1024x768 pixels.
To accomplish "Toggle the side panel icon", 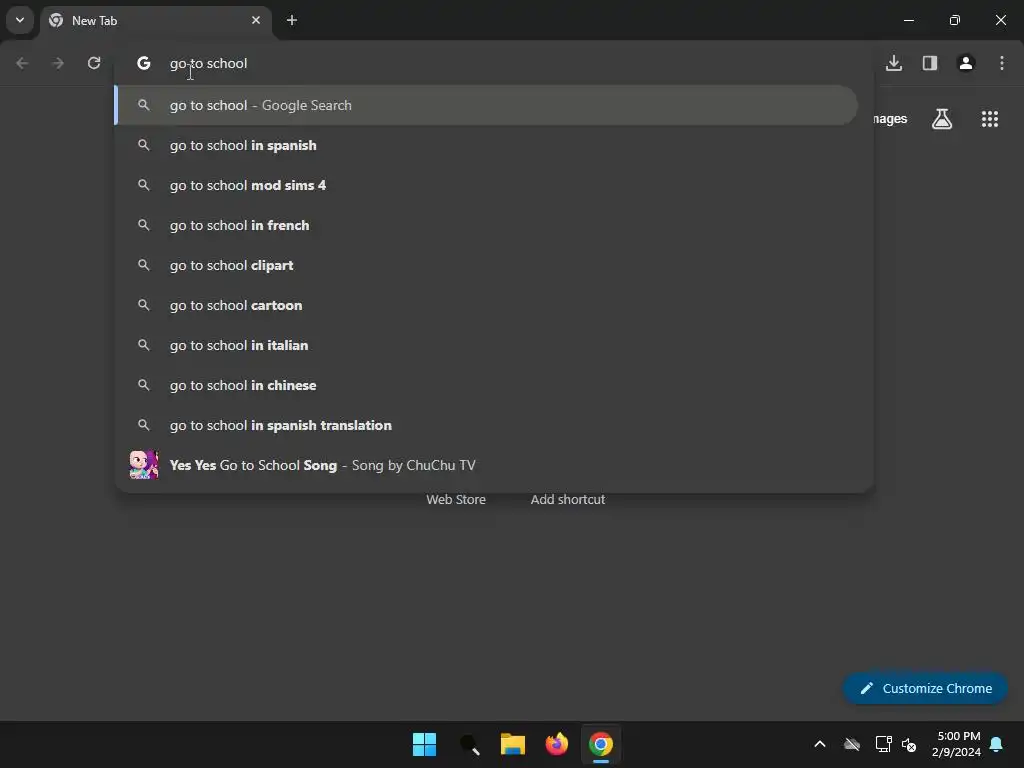I will pos(930,63).
